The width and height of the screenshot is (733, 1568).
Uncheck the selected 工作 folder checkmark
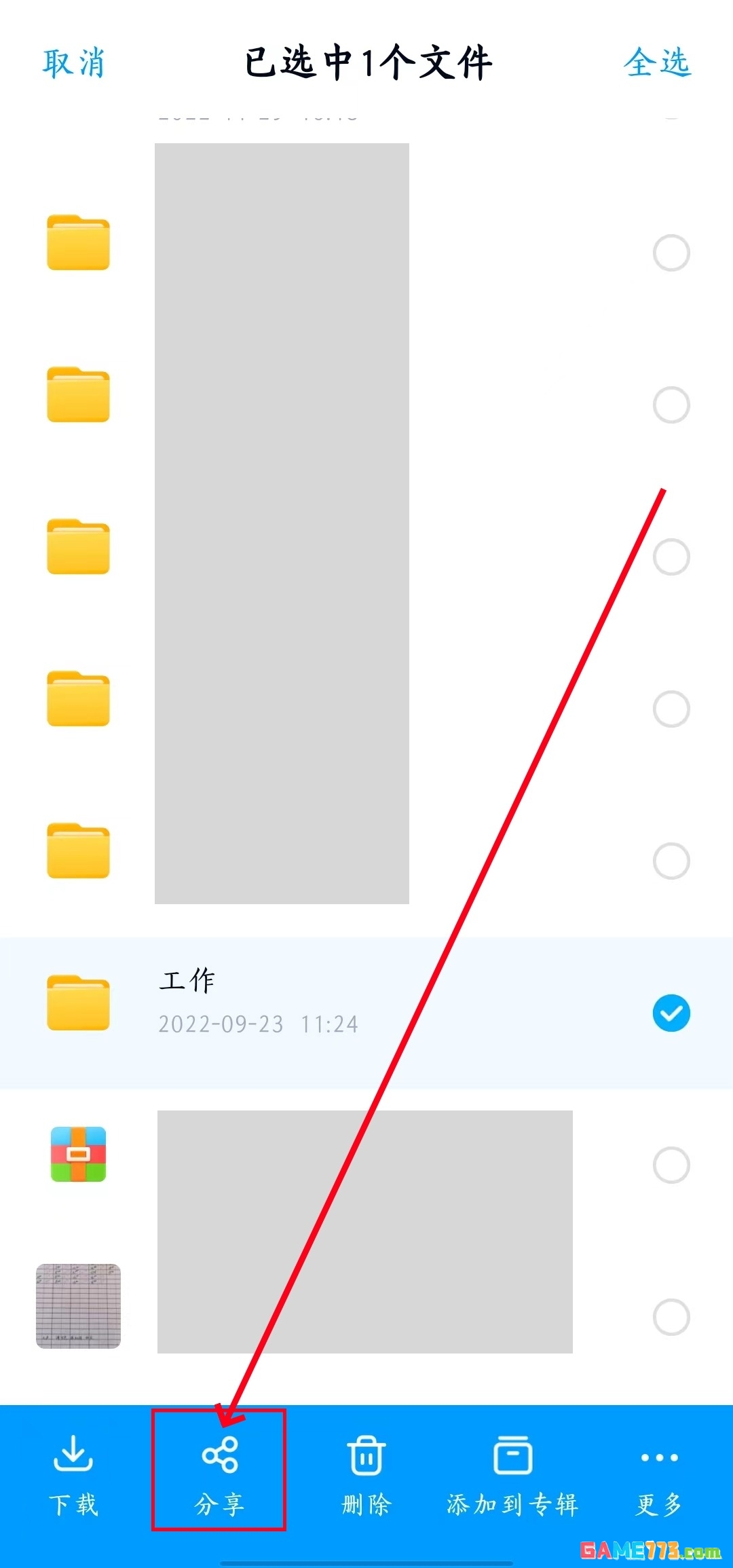[671, 1013]
